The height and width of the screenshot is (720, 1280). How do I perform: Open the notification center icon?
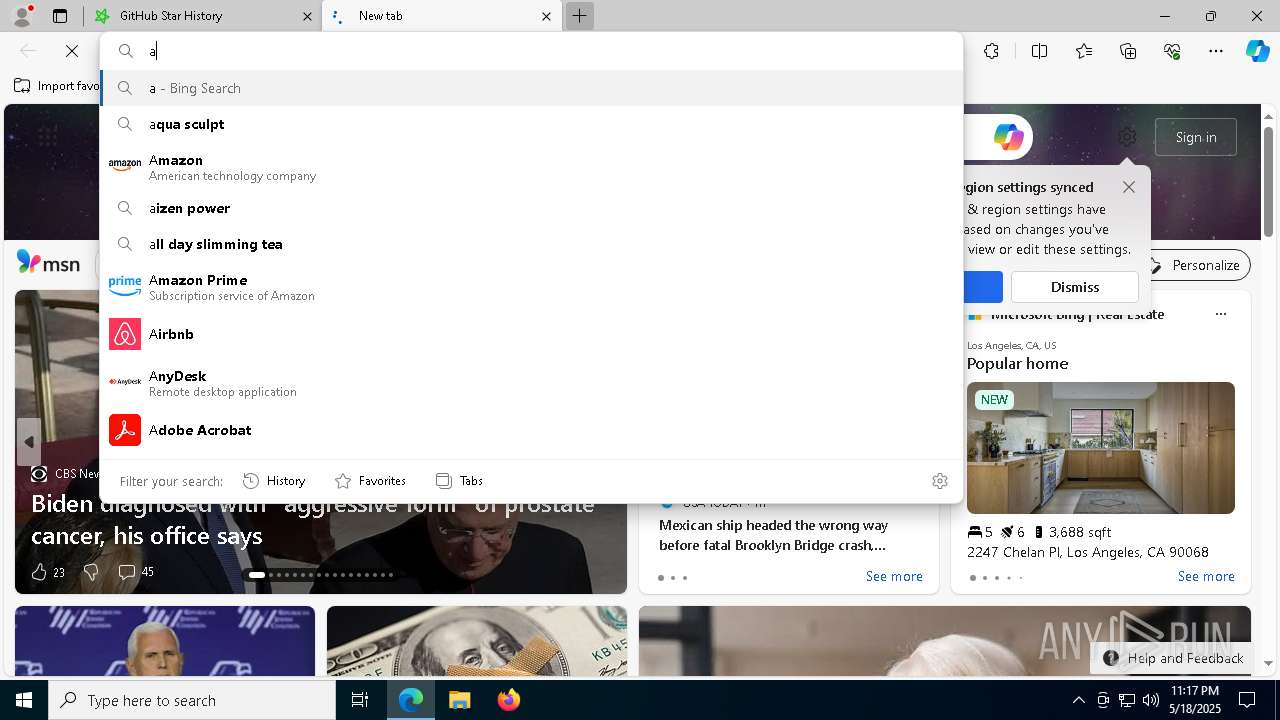coord(1247,700)
